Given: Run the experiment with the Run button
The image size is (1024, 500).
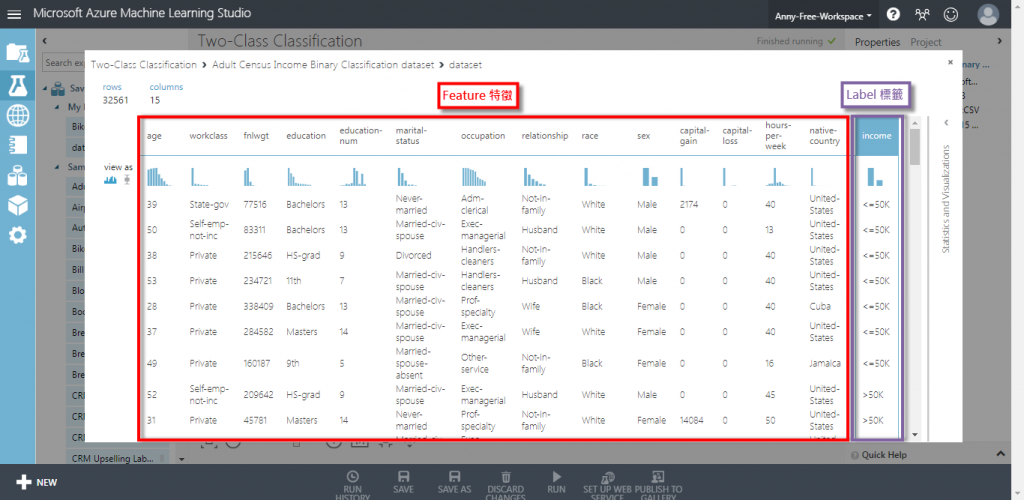Looking at the screenshot, I should (x=556, y=483).
